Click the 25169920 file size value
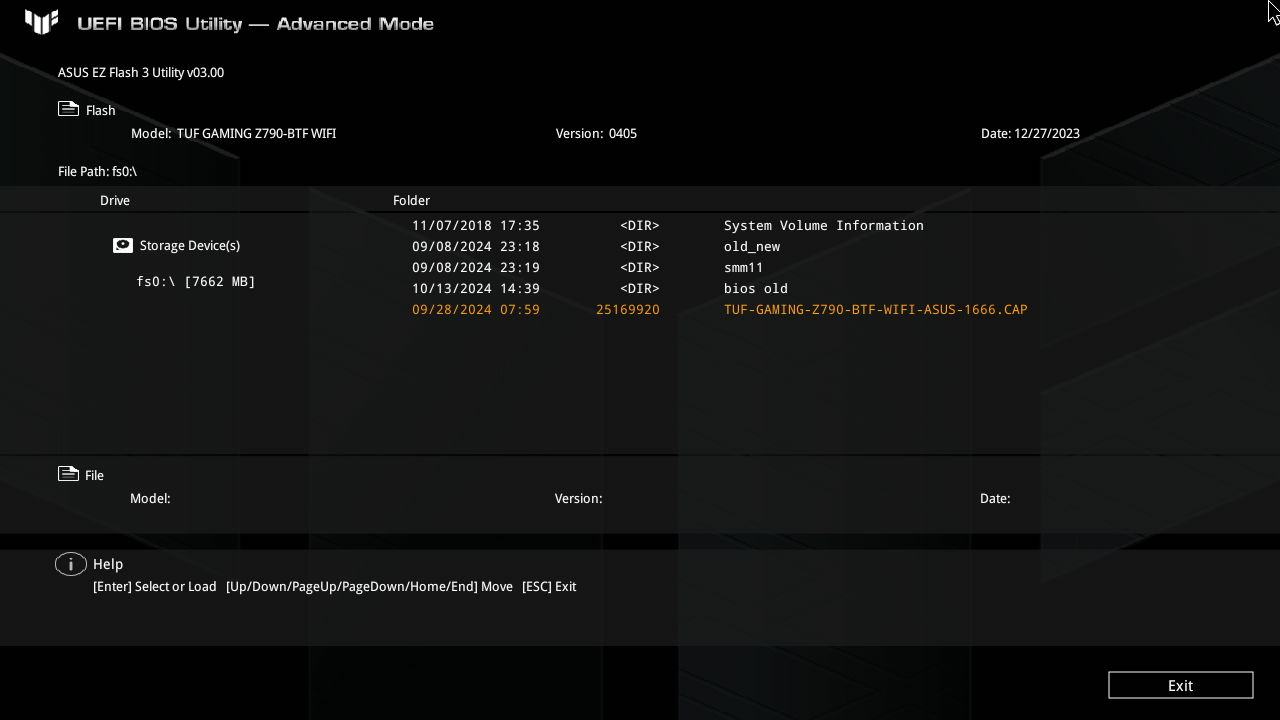 [628, 309]
